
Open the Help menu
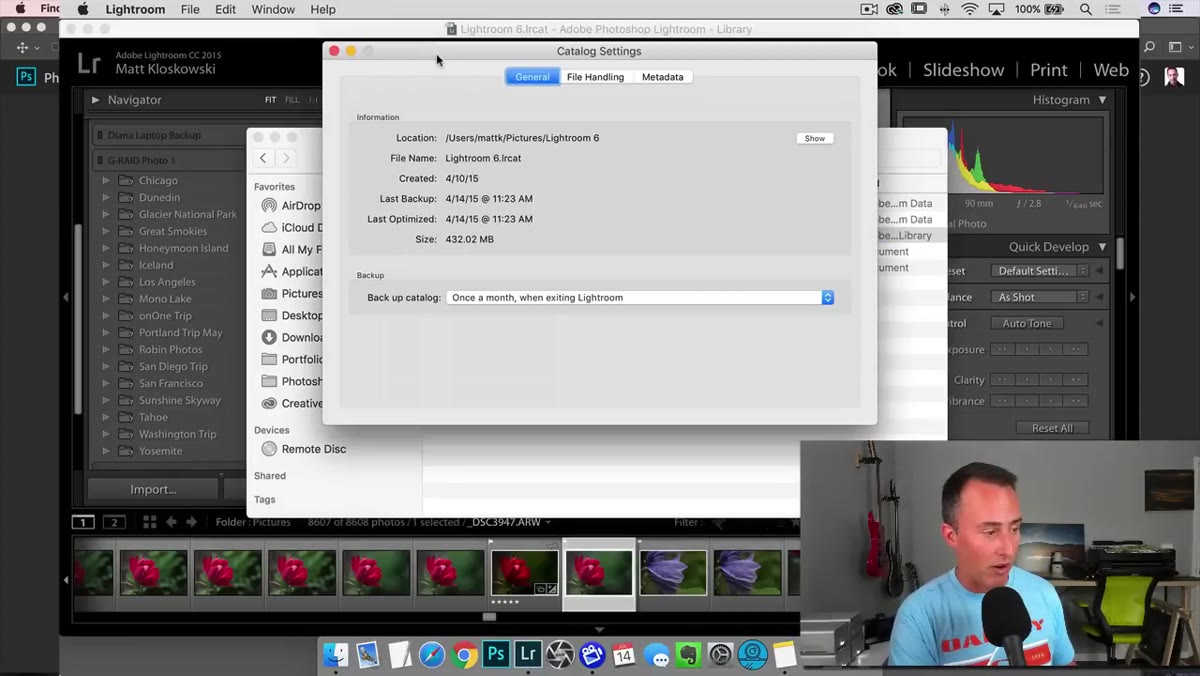coord(323,9)
